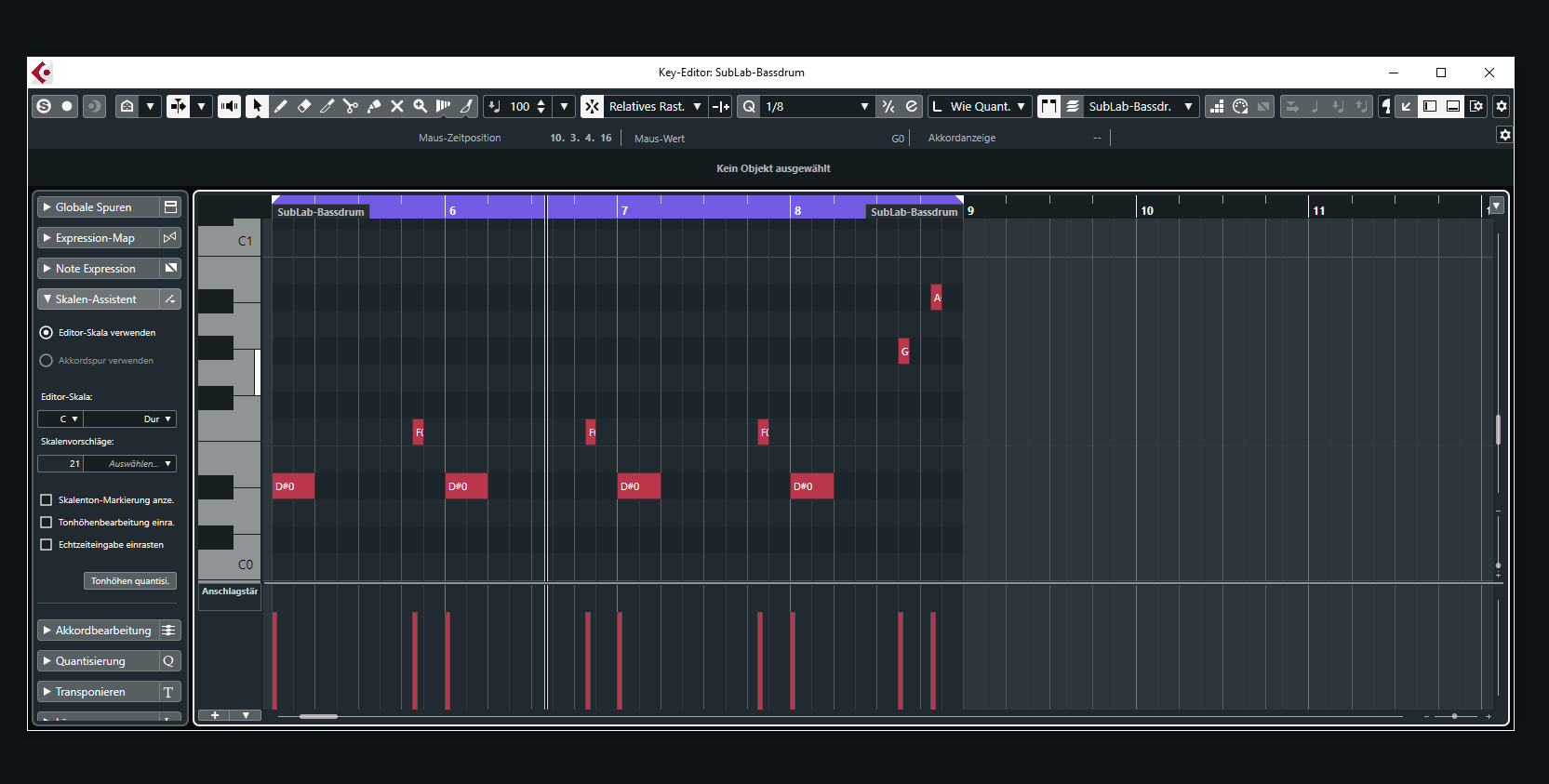Open the 1/8 quantize preset dropdown
Image resolution: width=1549 pixels, height=784 pixels.
point(816,106)
